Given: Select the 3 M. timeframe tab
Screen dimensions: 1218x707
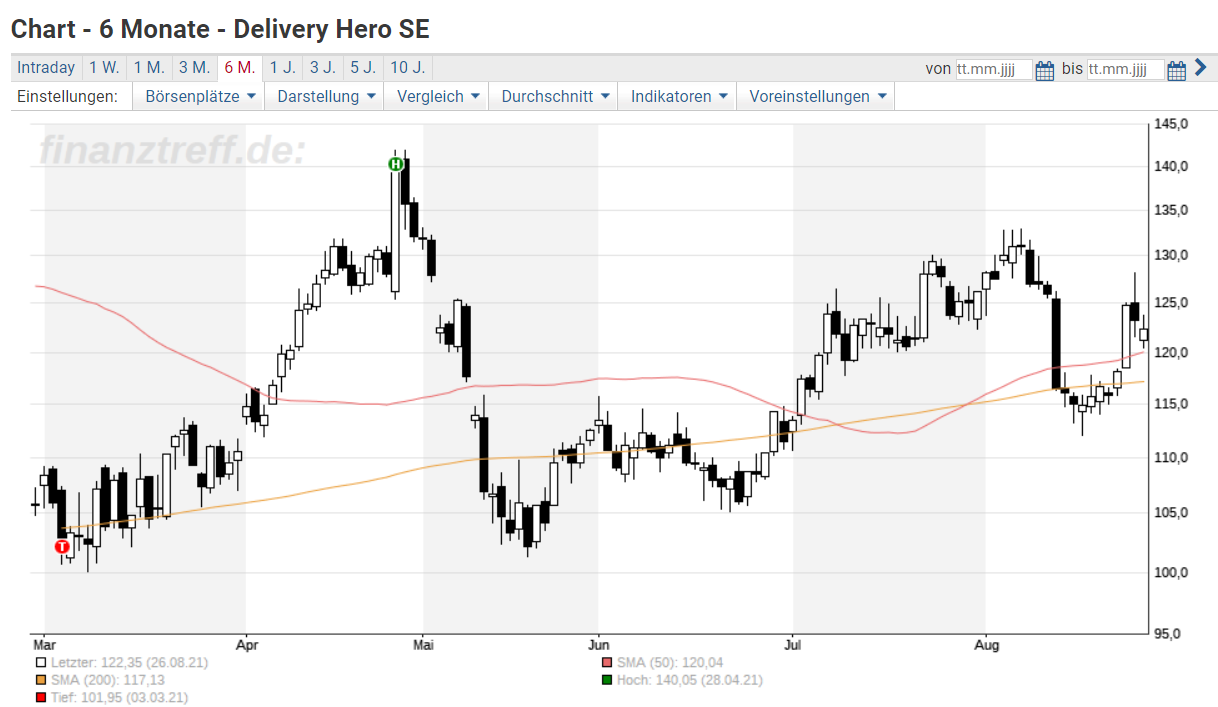Looking at the screenshot, I should 194,68.
